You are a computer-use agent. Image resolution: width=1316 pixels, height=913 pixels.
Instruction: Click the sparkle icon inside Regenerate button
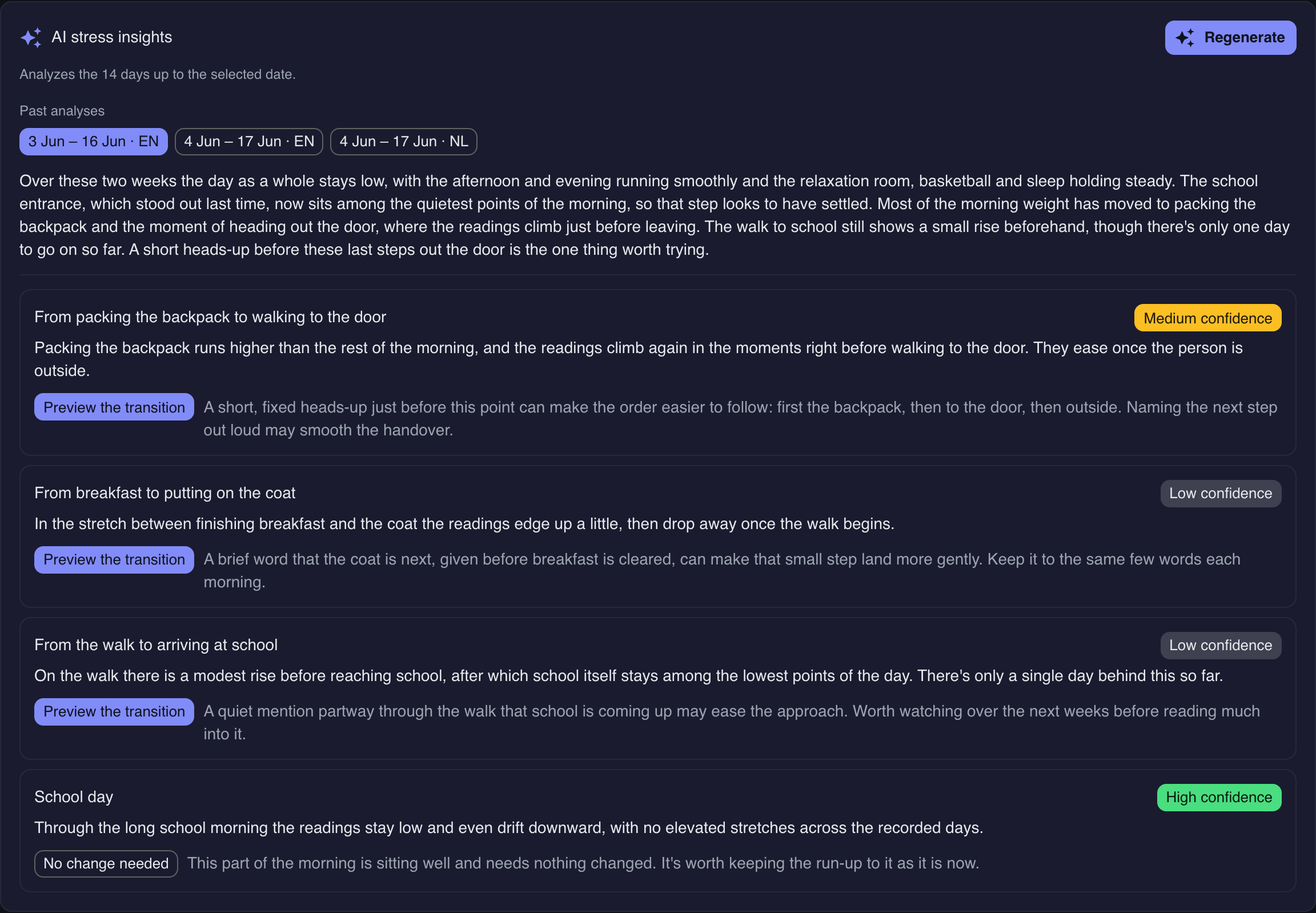1185,38
